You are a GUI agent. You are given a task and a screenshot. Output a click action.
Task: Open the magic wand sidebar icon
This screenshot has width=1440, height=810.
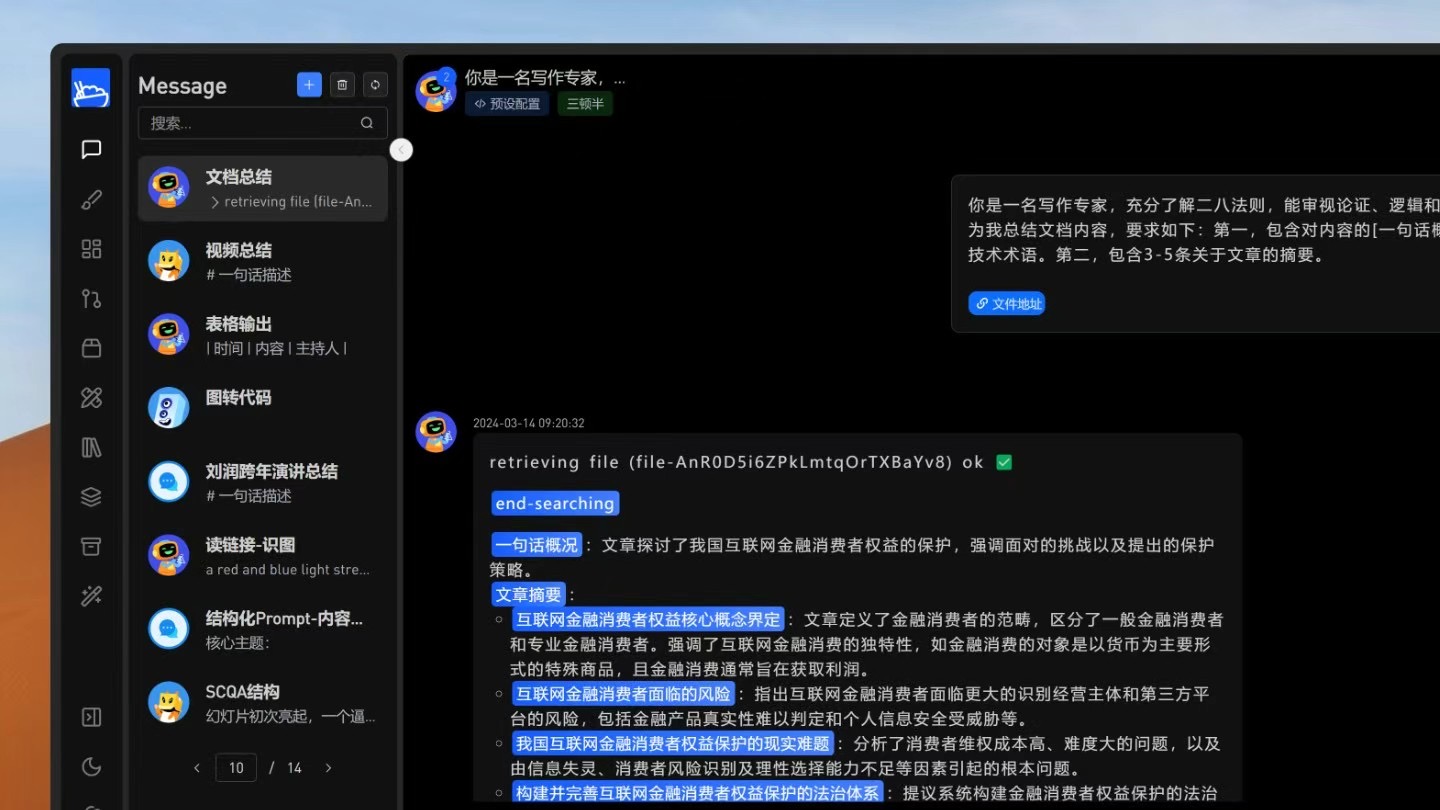click(91, 596)
